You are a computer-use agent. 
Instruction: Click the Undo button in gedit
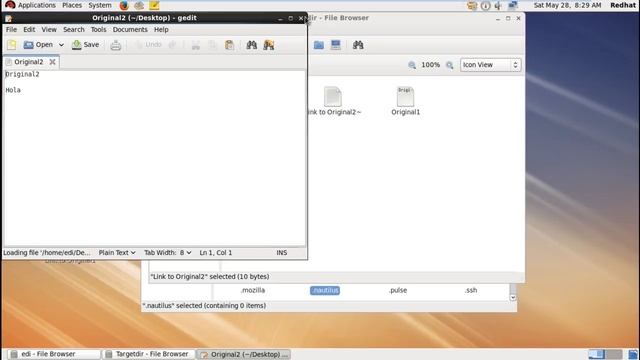(x=148, y=45)
